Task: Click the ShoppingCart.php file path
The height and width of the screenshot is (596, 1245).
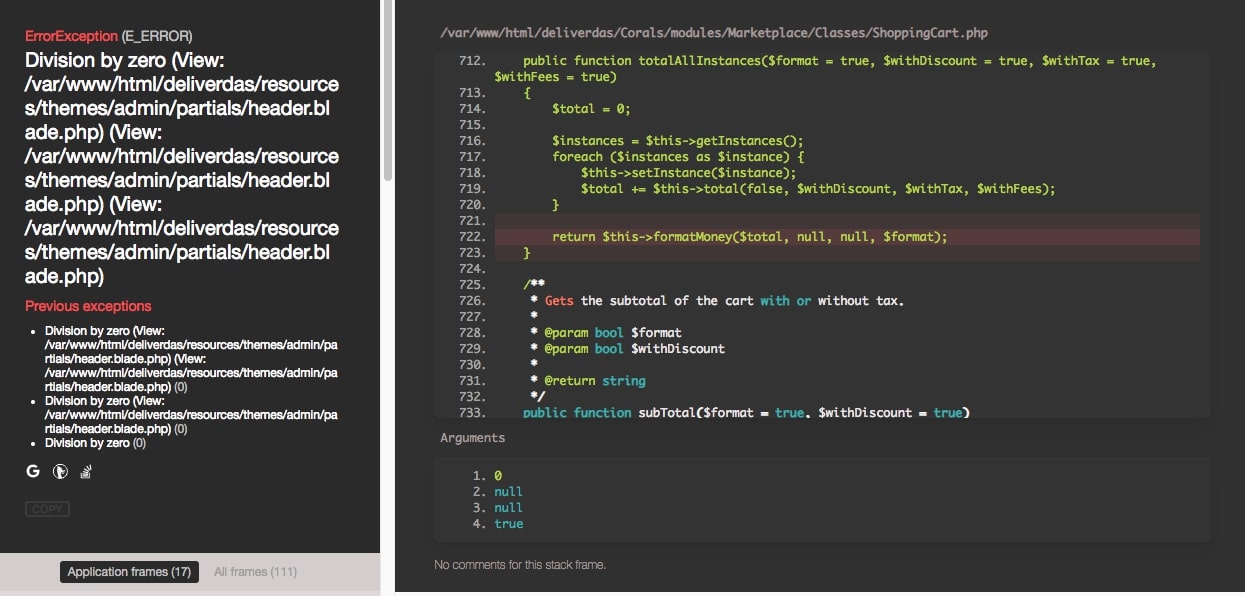Action: 714,33
